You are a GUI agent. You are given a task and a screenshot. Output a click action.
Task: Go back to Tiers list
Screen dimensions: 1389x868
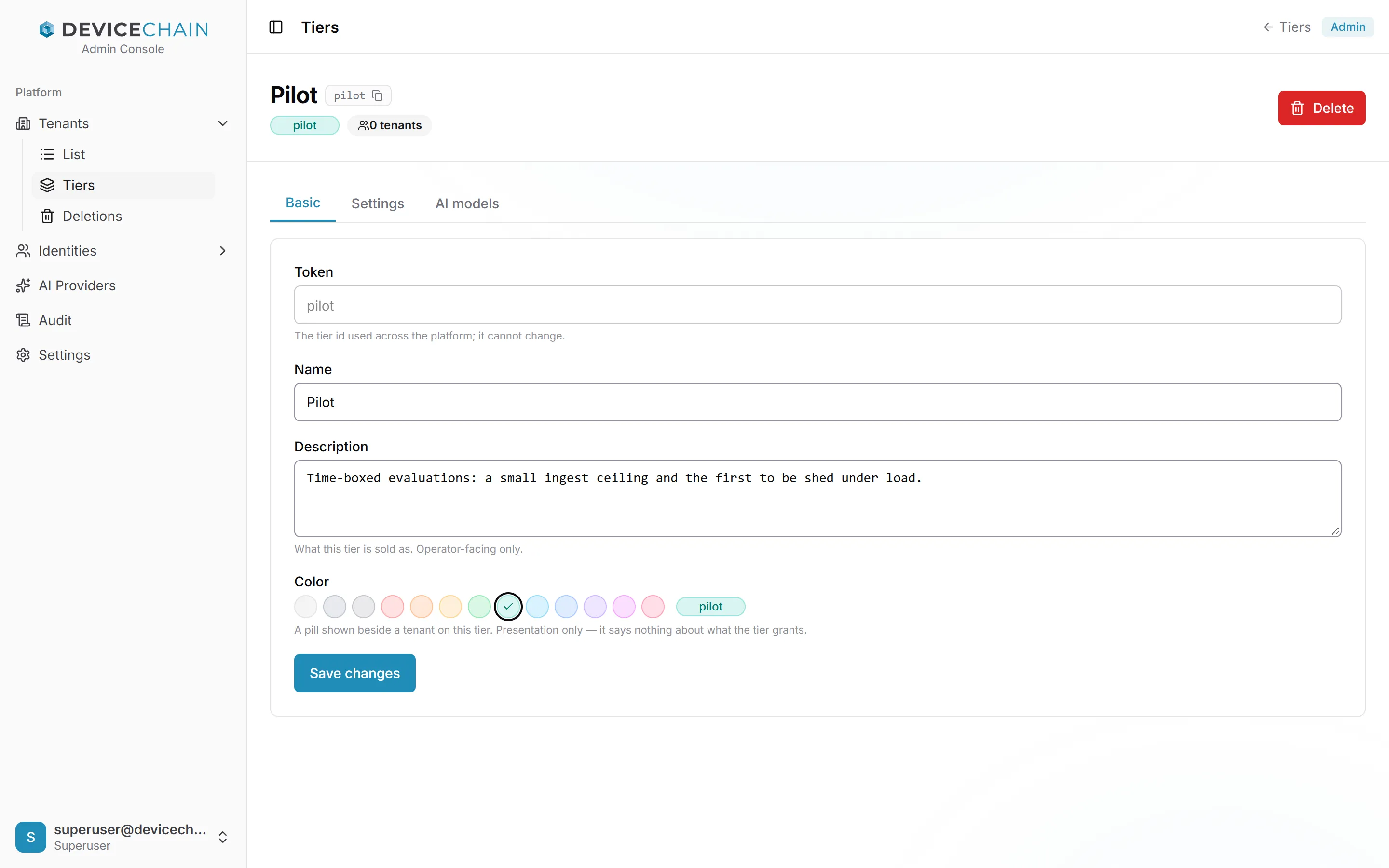point(1287,27)
